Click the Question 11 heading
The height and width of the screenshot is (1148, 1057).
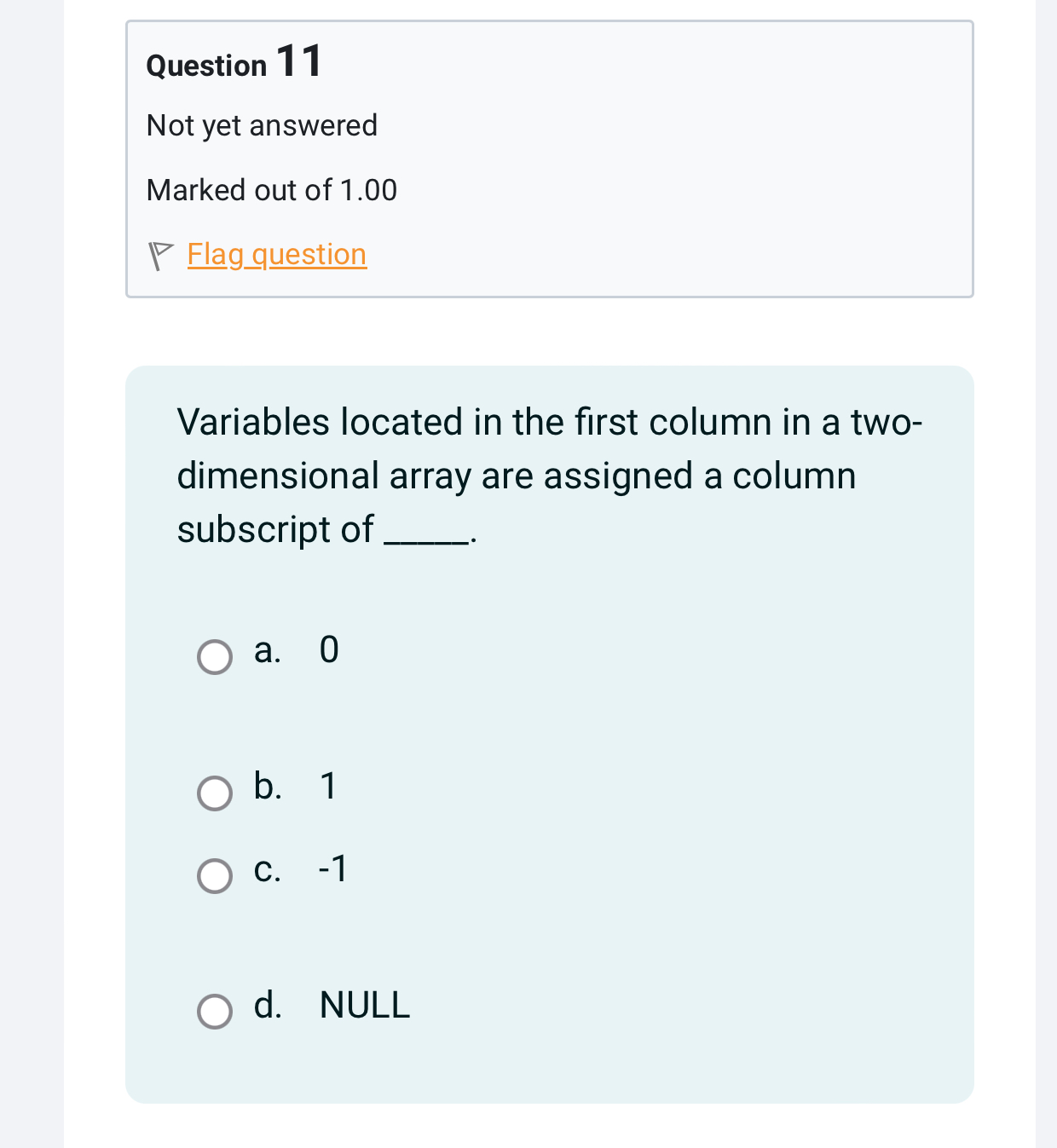click(233, 62)
